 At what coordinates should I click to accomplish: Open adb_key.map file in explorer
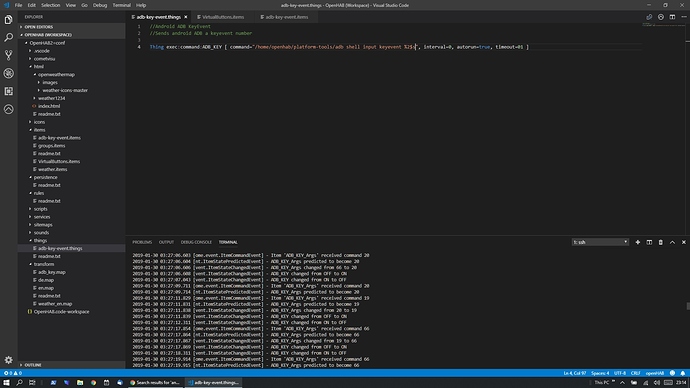point(51,272)
